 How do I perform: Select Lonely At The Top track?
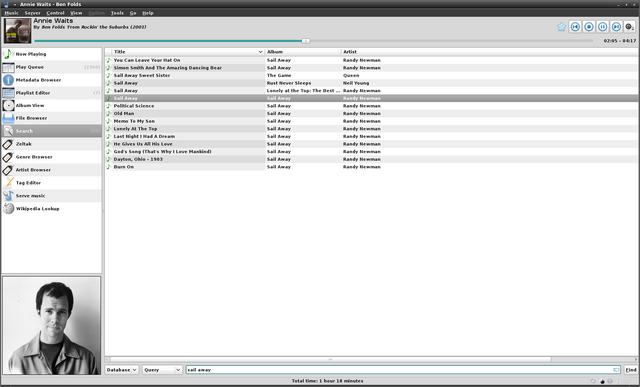[x=135, y=129]
